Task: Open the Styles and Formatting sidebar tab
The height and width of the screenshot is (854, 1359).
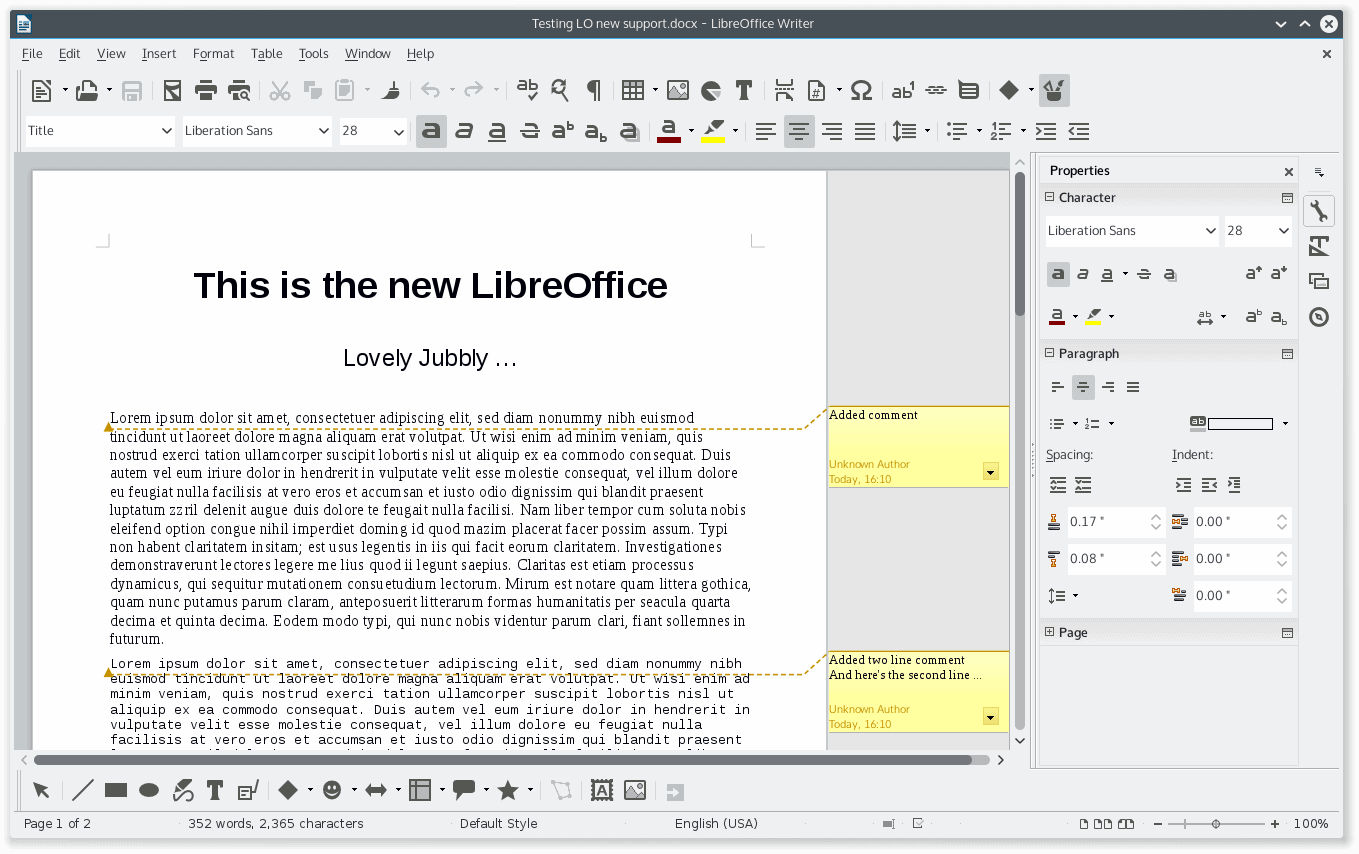Action: [1319, 246]
